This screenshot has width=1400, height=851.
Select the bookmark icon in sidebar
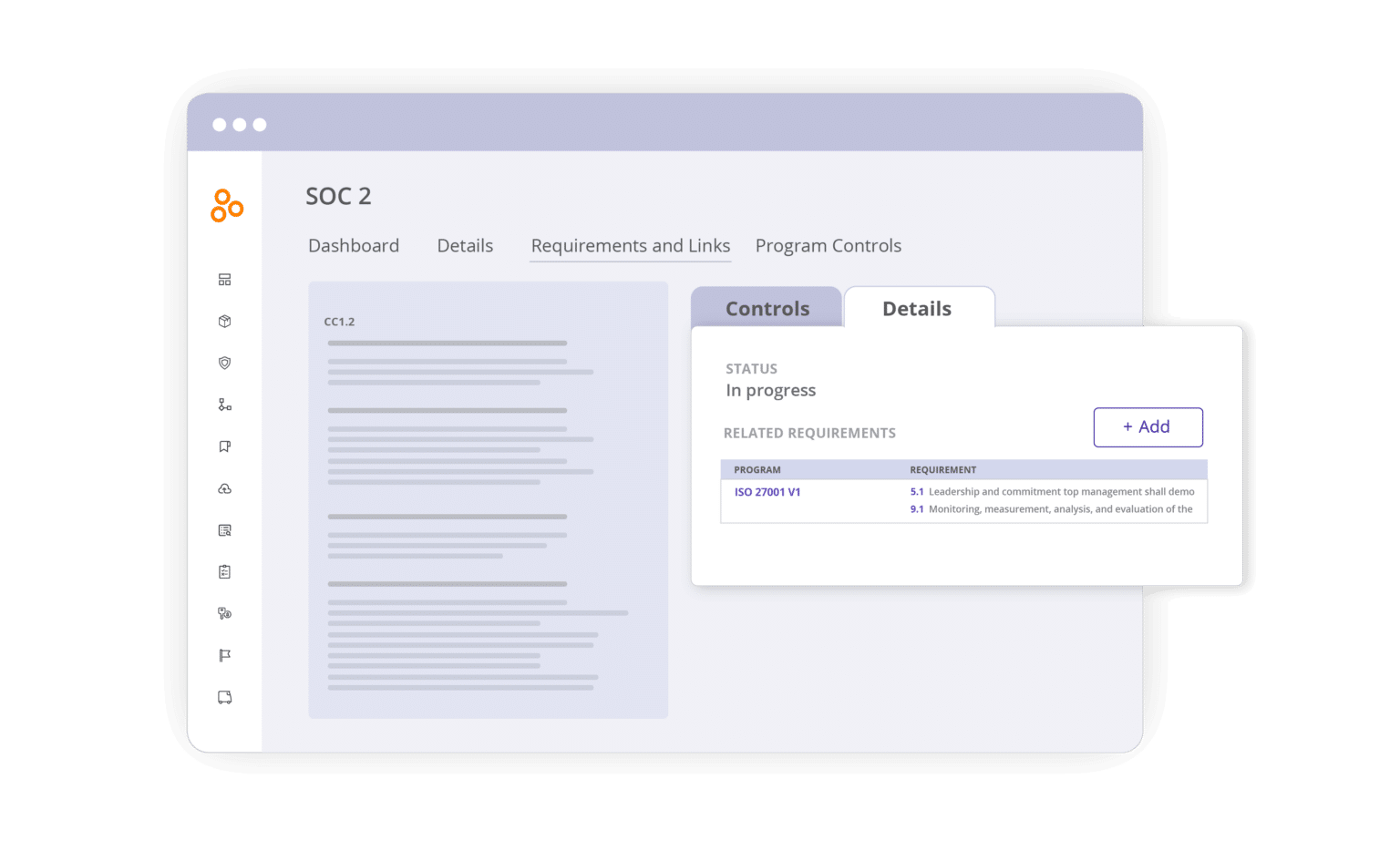coord(224,446)
